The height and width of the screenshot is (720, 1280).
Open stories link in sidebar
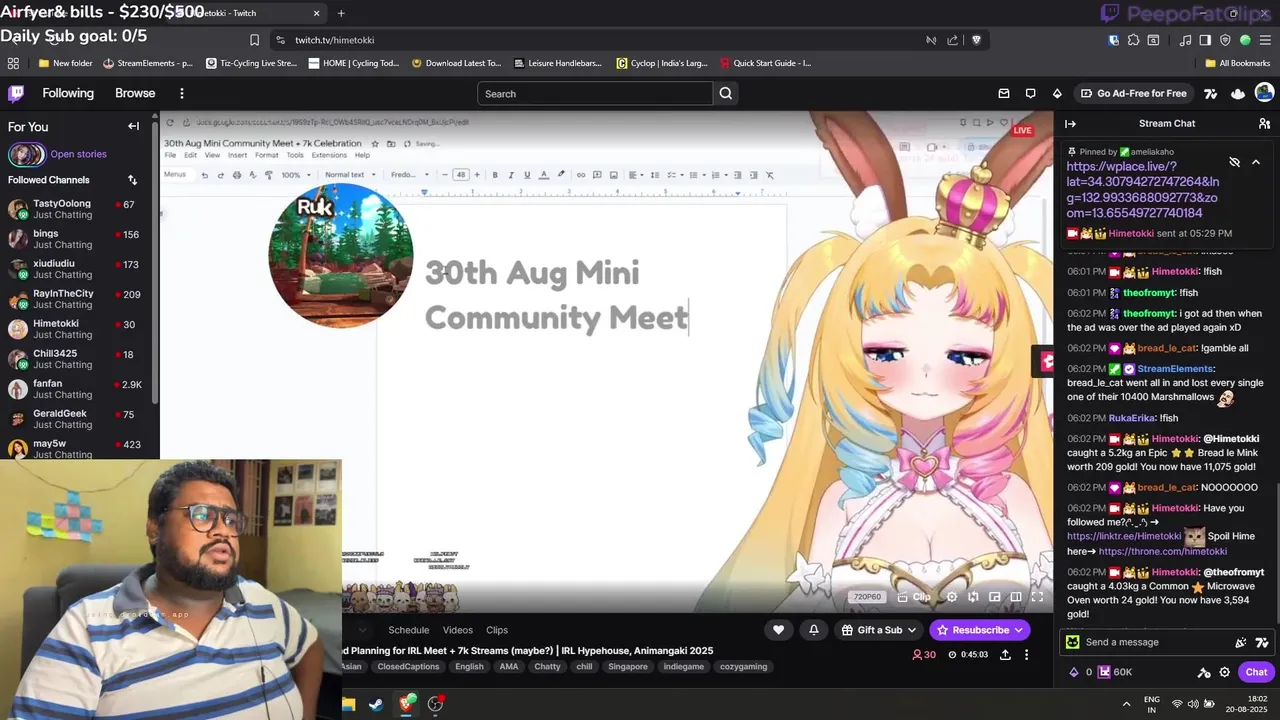point(78,154)
